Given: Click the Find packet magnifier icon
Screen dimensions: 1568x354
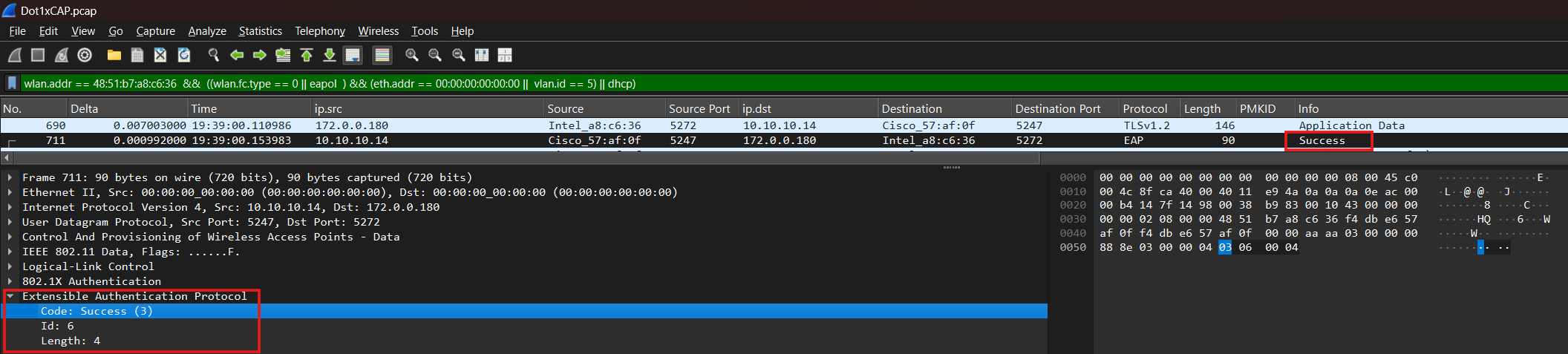Looking at the screenshot, I should point(214,55).
